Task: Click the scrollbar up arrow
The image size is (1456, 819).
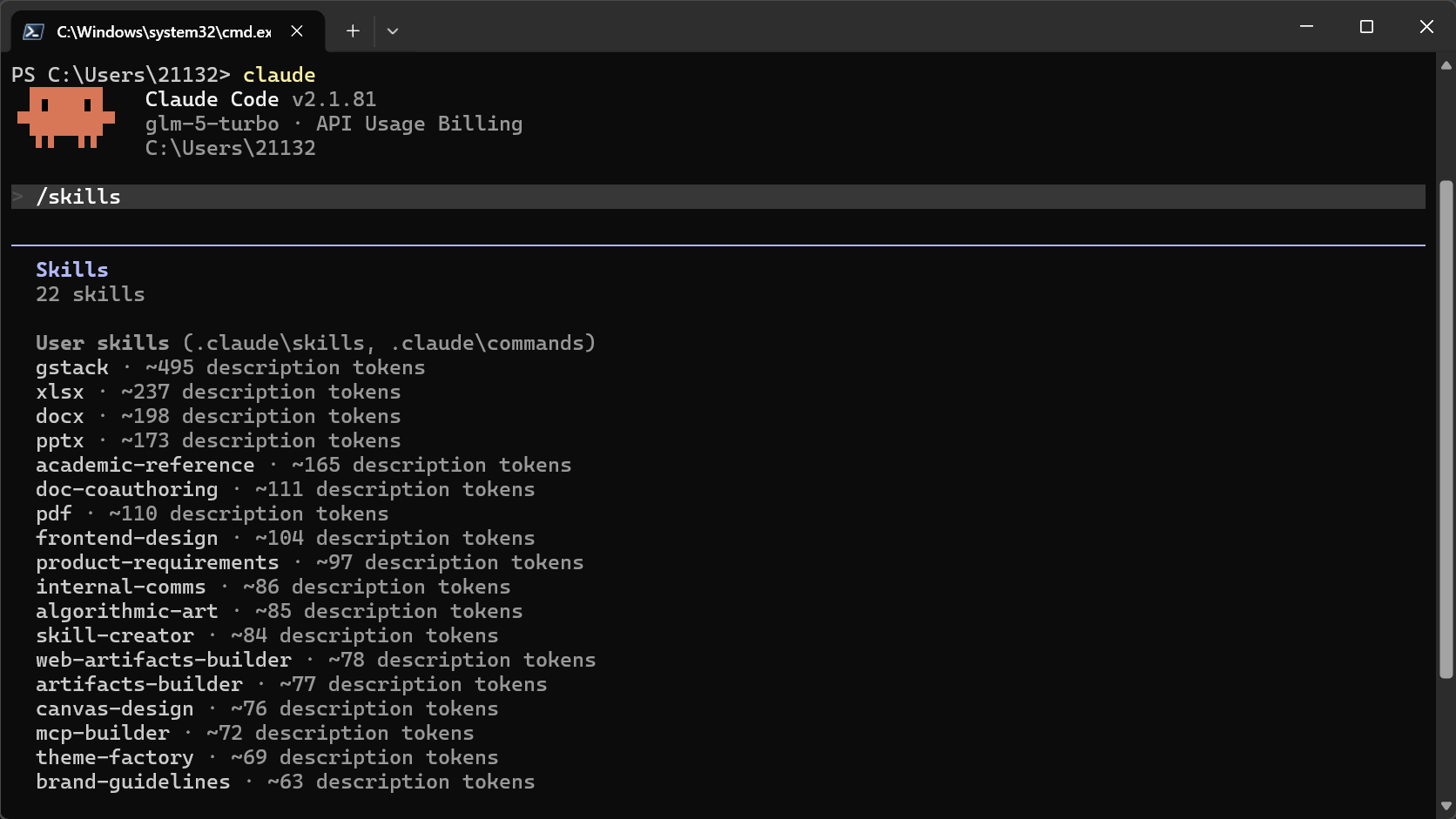Action: coord(1446,65)
